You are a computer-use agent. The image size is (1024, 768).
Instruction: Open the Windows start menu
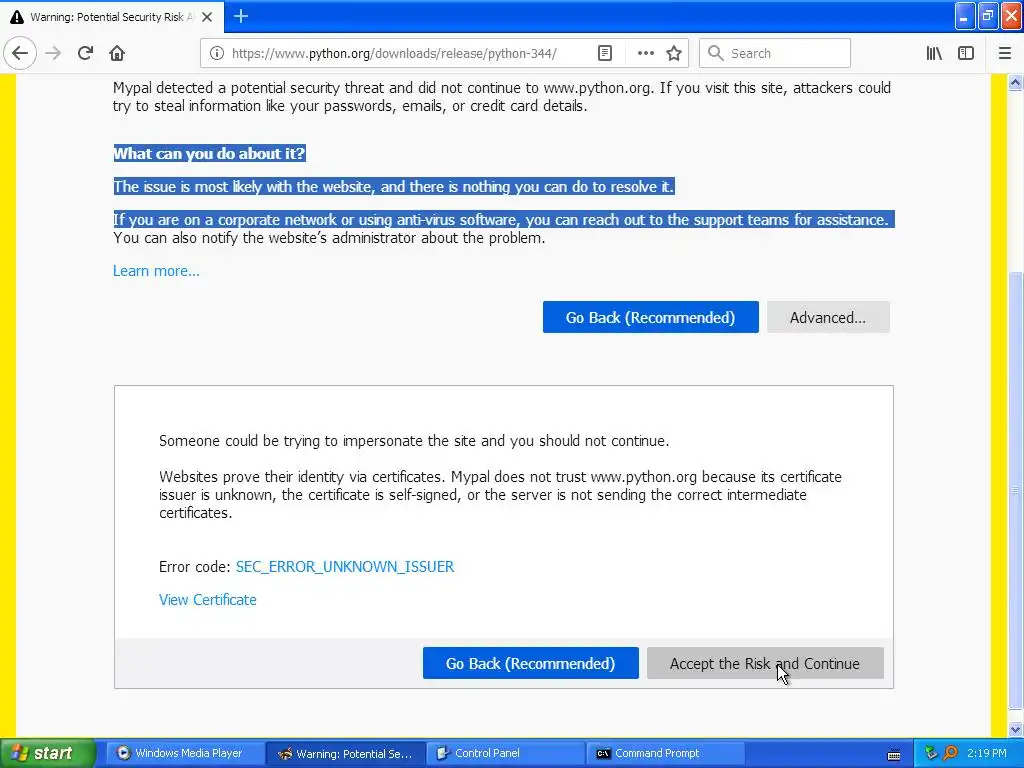(x=47, y=753)
